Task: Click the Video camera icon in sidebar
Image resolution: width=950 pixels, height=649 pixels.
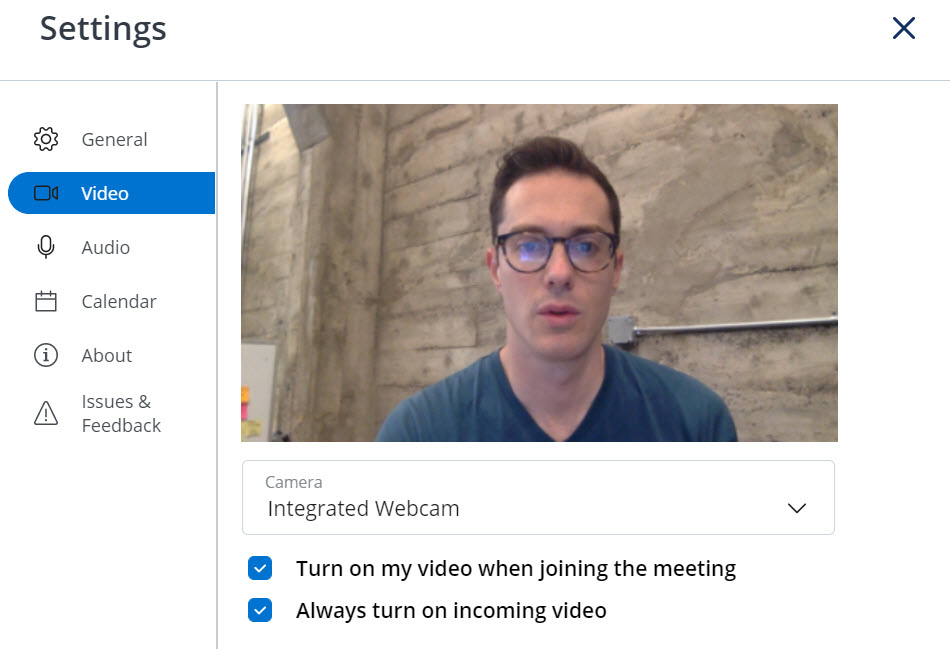Action: click(46, 193)
